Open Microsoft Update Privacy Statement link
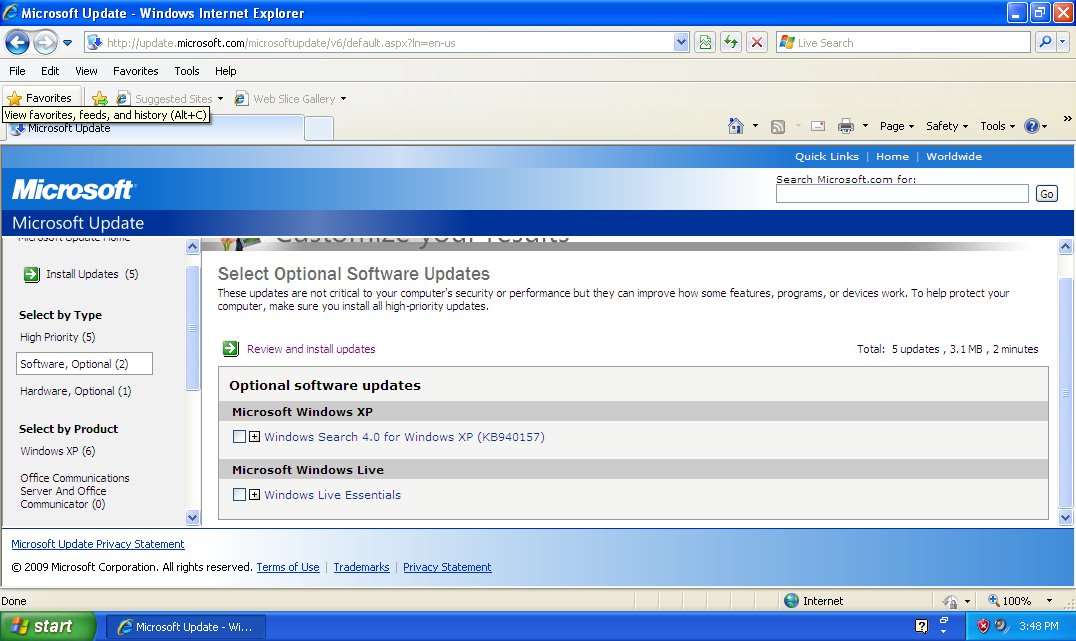The width and height of the screenshot is (1076, 641). [97, 544]
